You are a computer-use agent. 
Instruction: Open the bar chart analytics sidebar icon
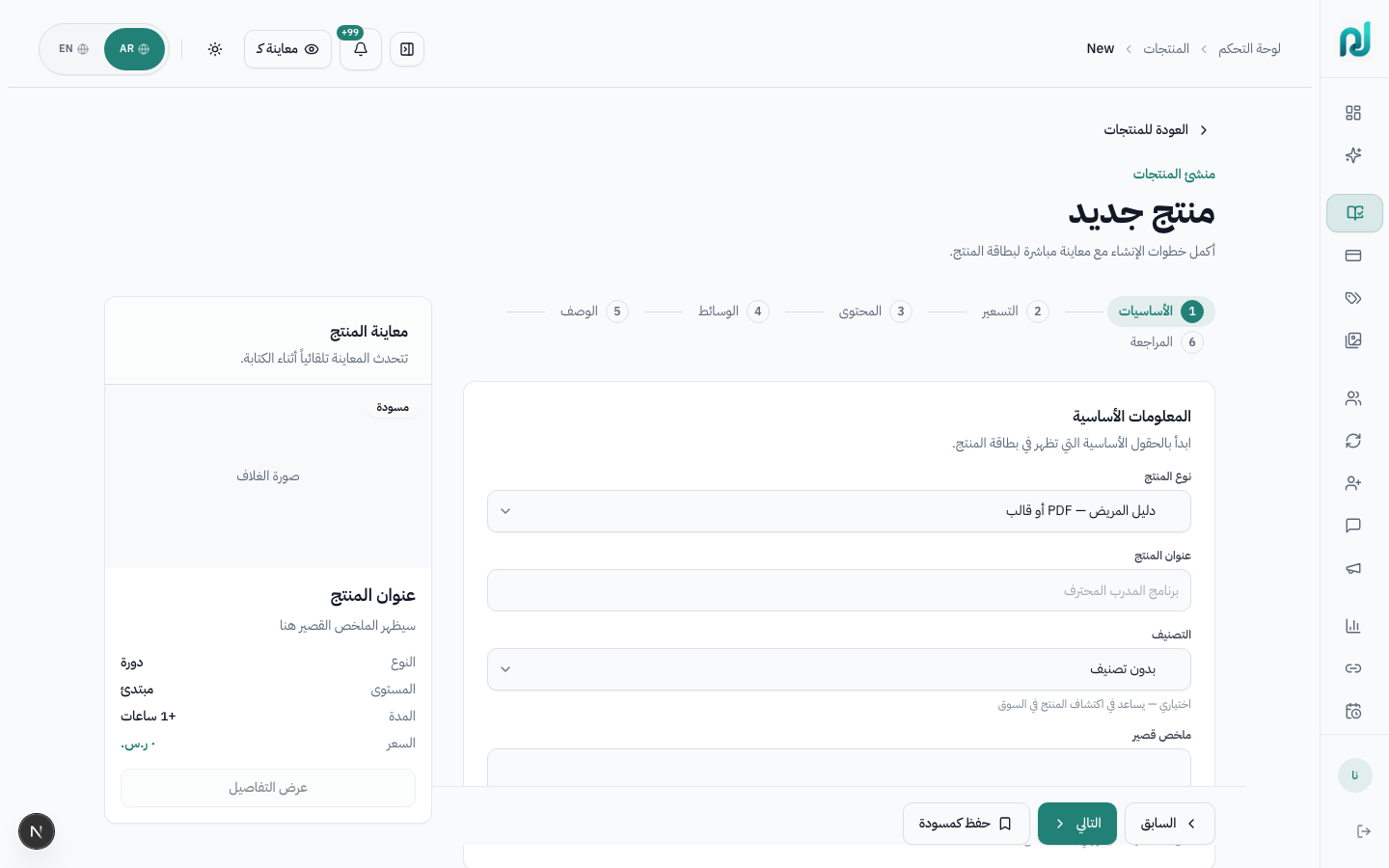(1353, 626)
